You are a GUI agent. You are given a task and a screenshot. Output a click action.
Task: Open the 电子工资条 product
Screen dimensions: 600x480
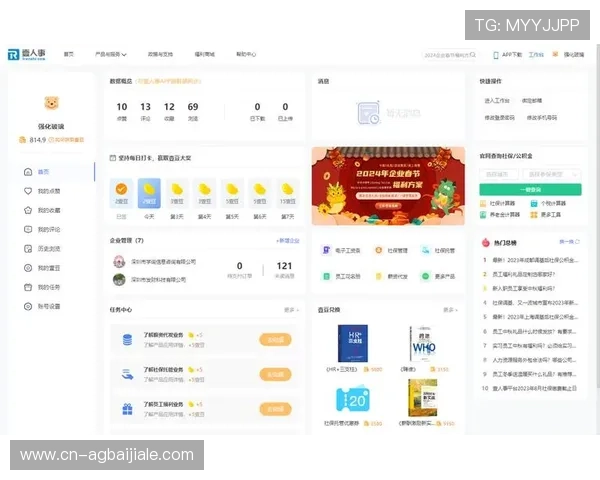point(340,250)
